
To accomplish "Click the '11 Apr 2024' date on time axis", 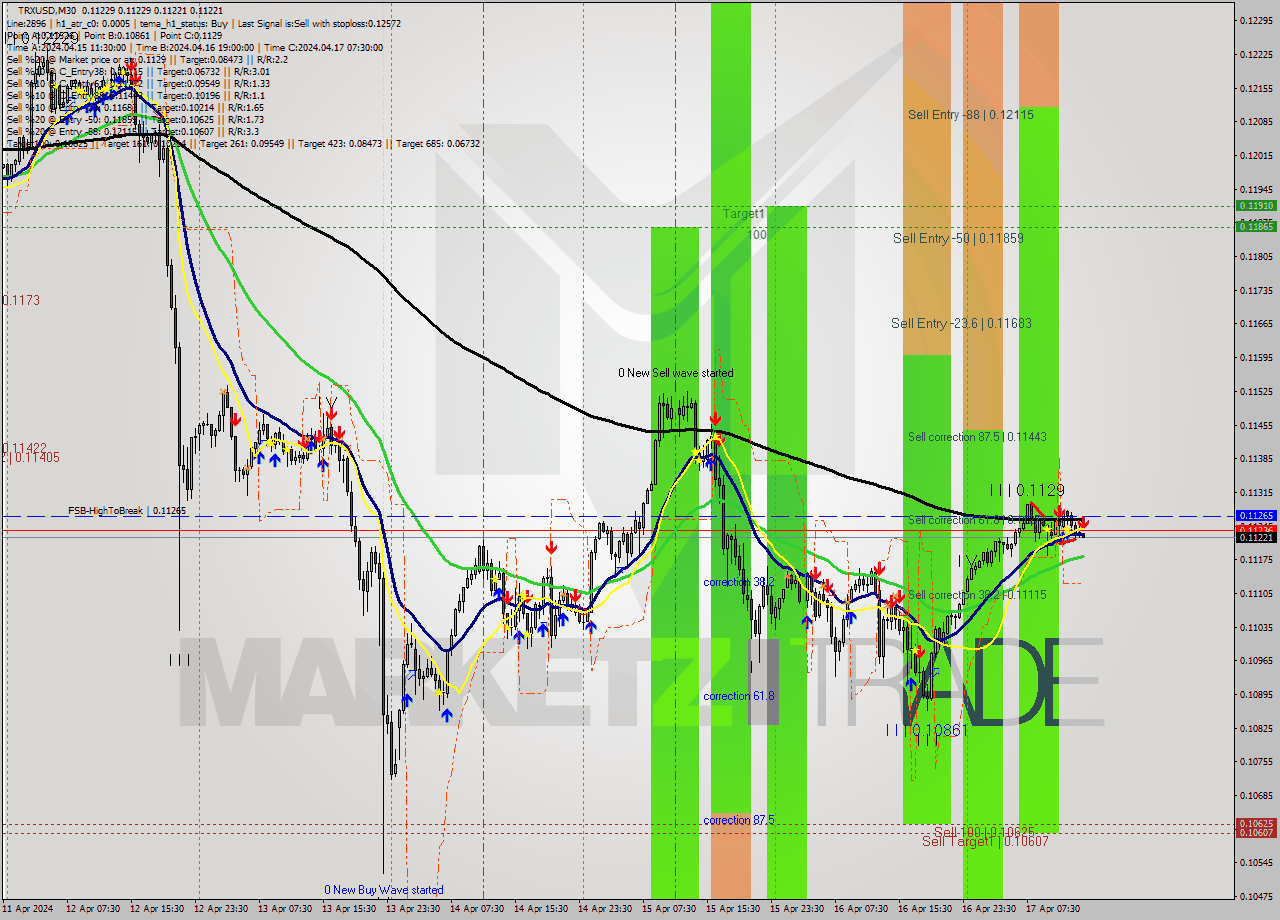I will point(27,909).
